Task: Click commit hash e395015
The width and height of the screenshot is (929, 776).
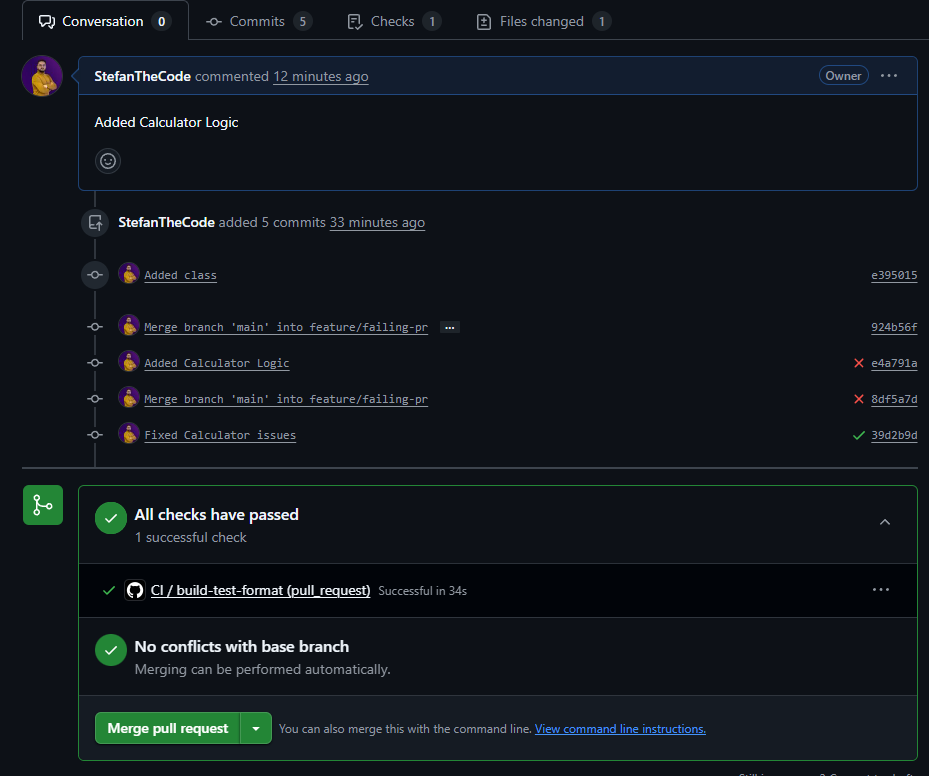Action: point(893,275)
